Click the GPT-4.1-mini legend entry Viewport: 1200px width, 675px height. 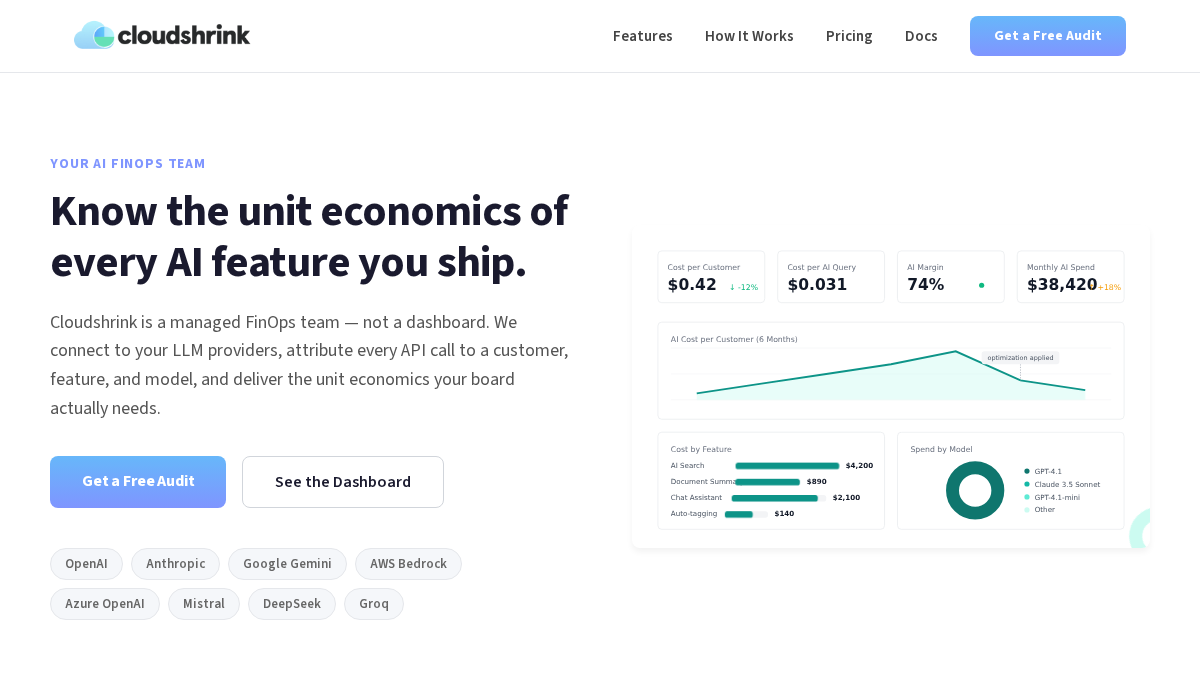1052,497
